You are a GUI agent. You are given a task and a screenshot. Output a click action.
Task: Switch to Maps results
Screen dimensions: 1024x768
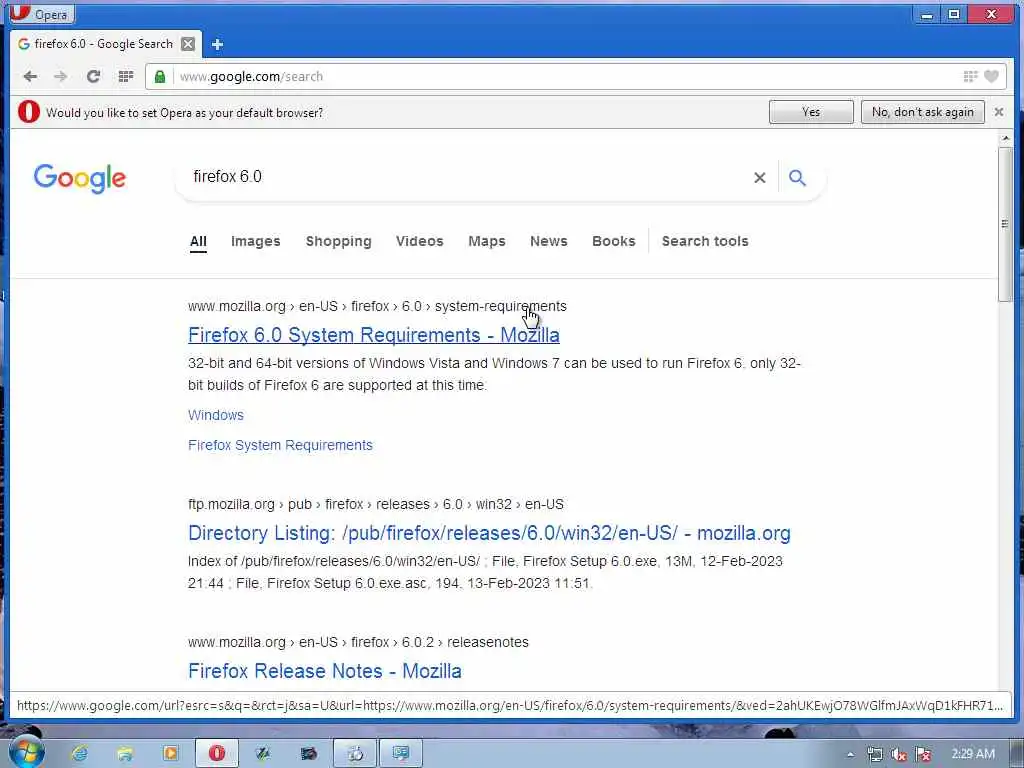(x=487, y=242)
